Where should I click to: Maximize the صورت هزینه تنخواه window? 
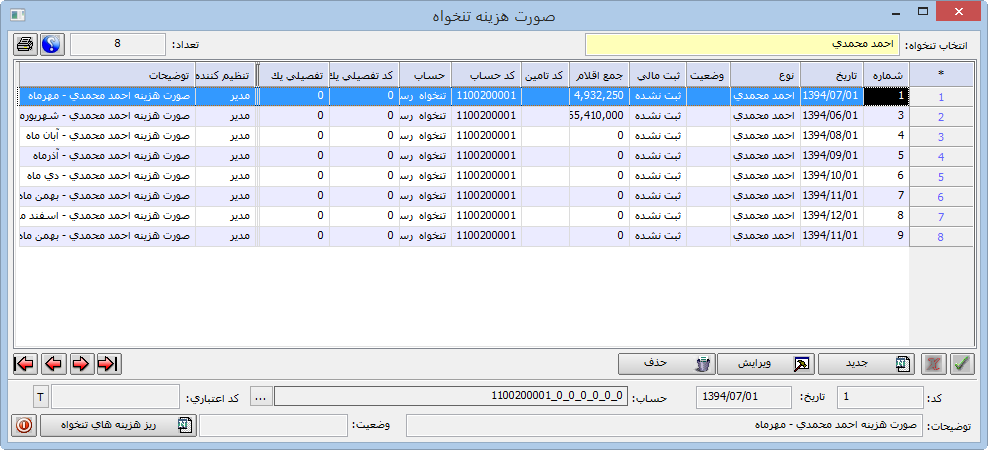click(923, 11)
